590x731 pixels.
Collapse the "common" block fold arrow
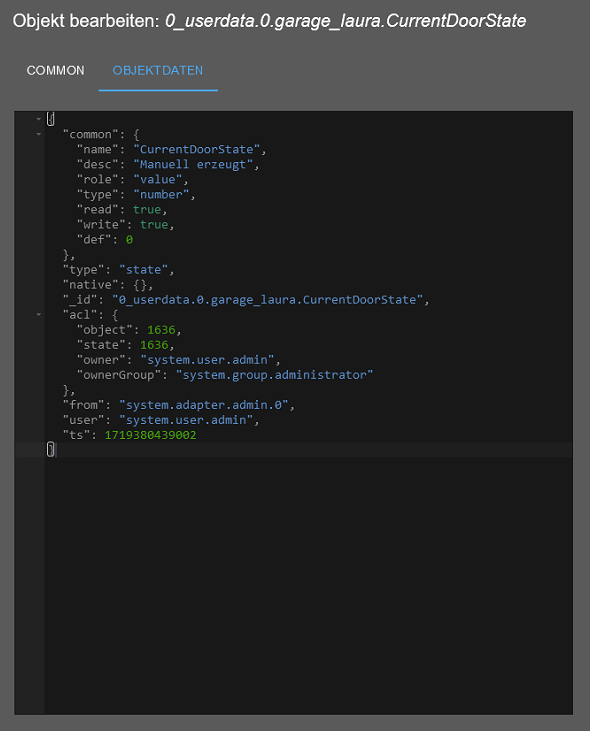tap(39, 134)
